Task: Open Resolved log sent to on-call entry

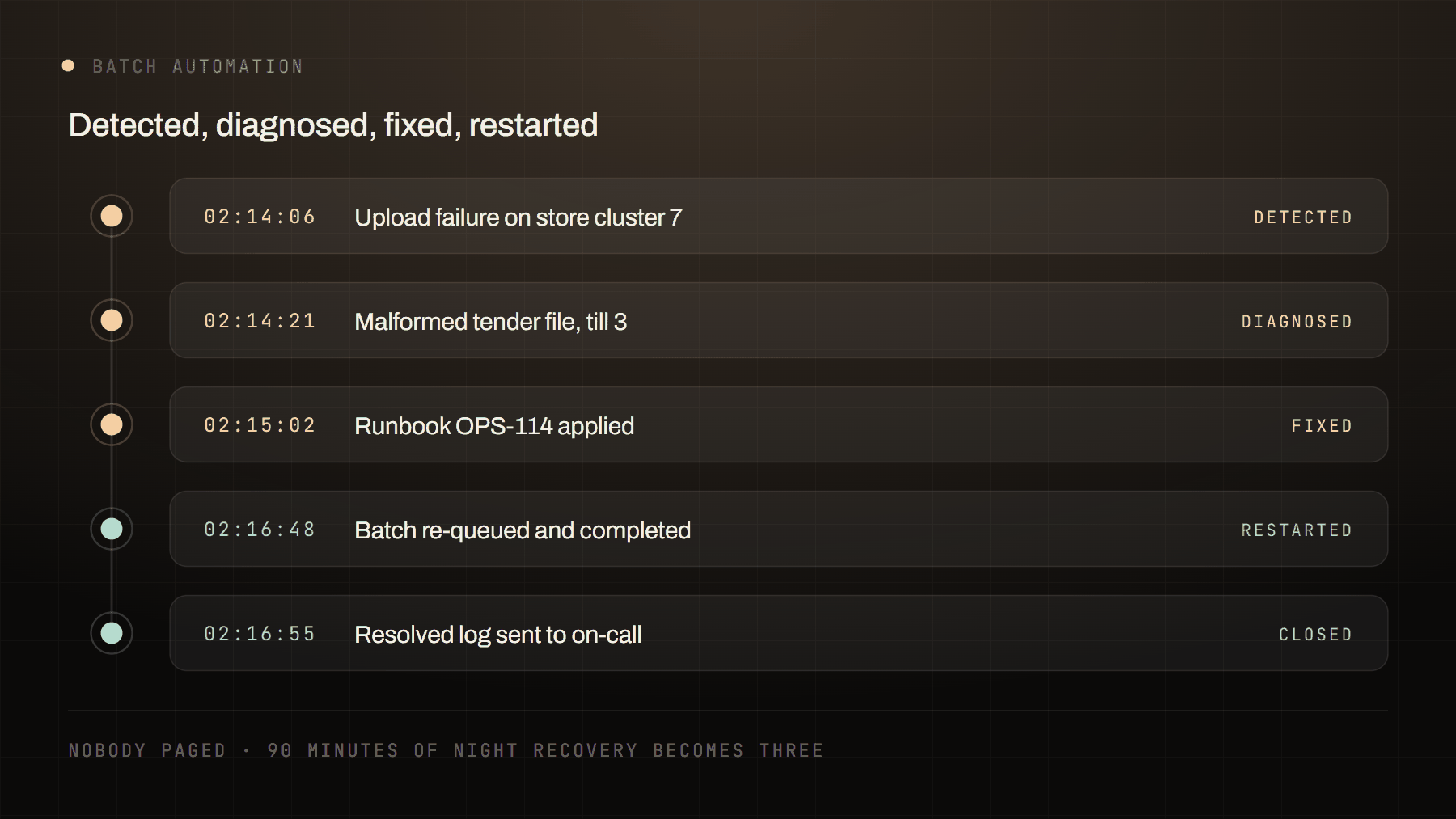Action: coord(778,633)
